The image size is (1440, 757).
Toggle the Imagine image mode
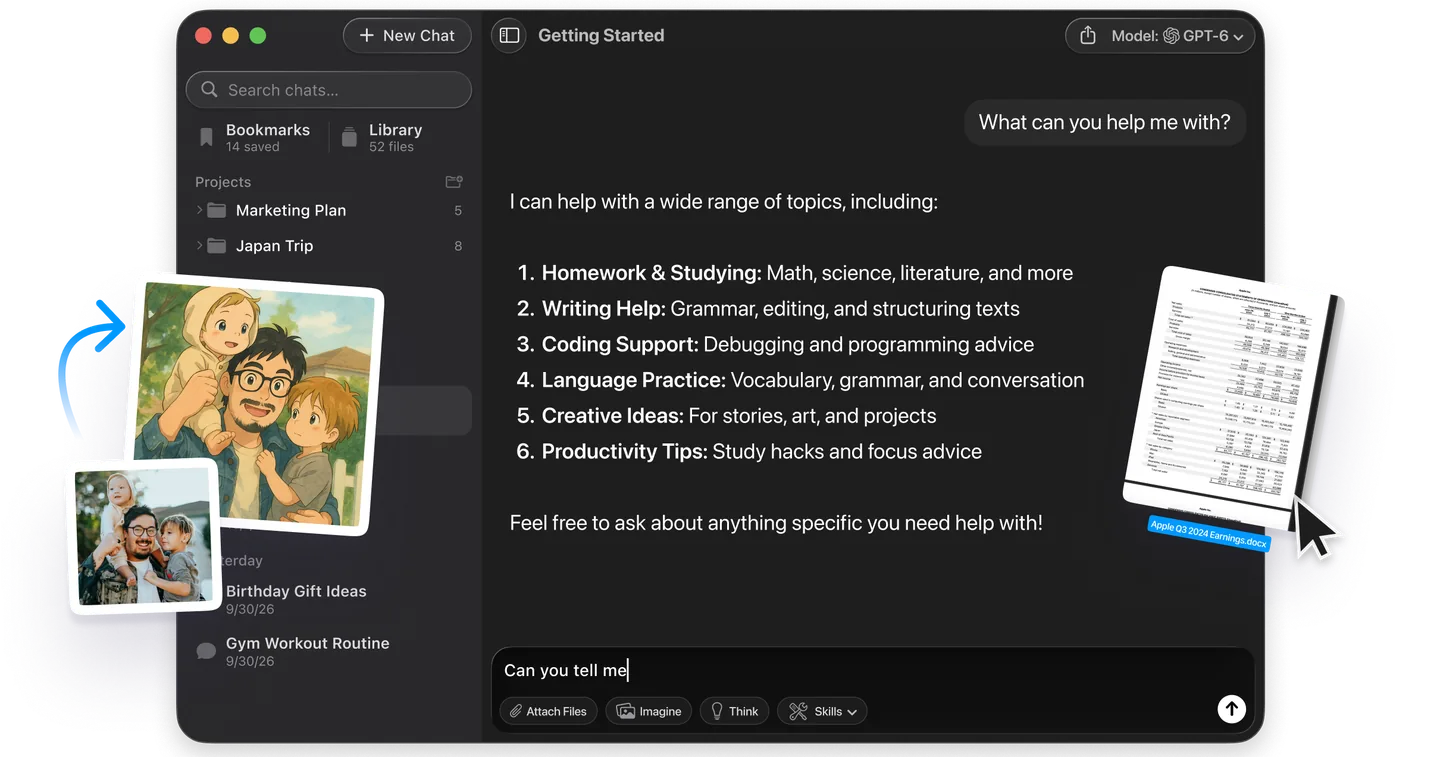click(x=649, y=711)
